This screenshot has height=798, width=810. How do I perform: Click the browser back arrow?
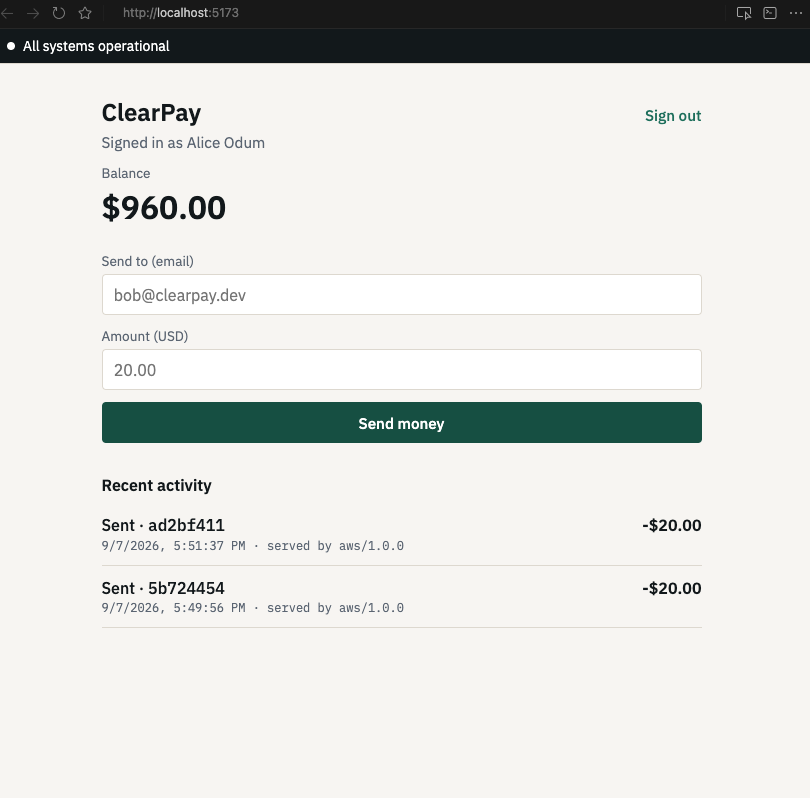(7, 13)
